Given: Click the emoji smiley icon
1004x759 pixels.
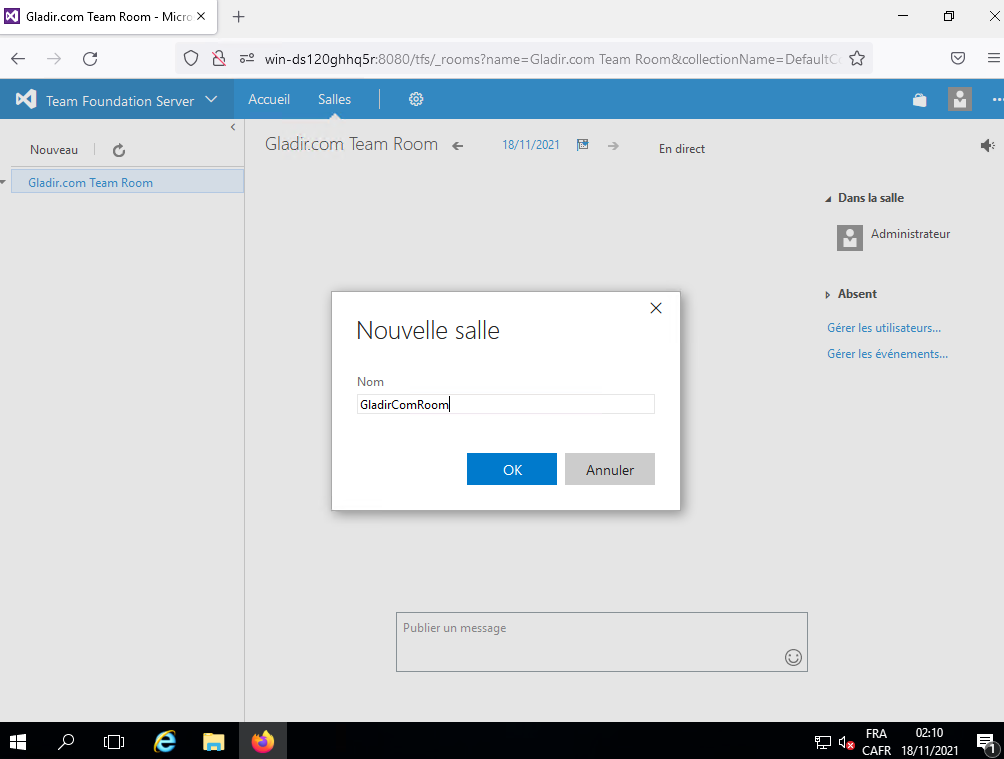Looking at the screenshot, I should 793,657.
